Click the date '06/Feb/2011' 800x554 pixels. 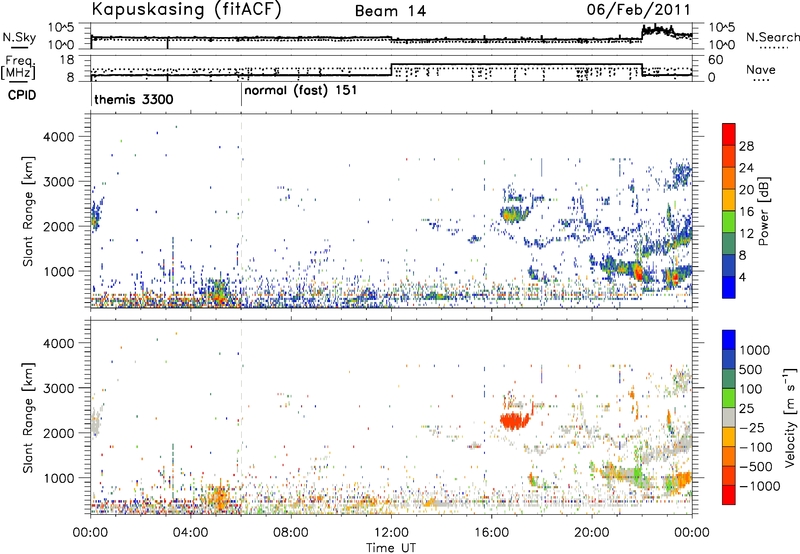click(x=638, y=10)
